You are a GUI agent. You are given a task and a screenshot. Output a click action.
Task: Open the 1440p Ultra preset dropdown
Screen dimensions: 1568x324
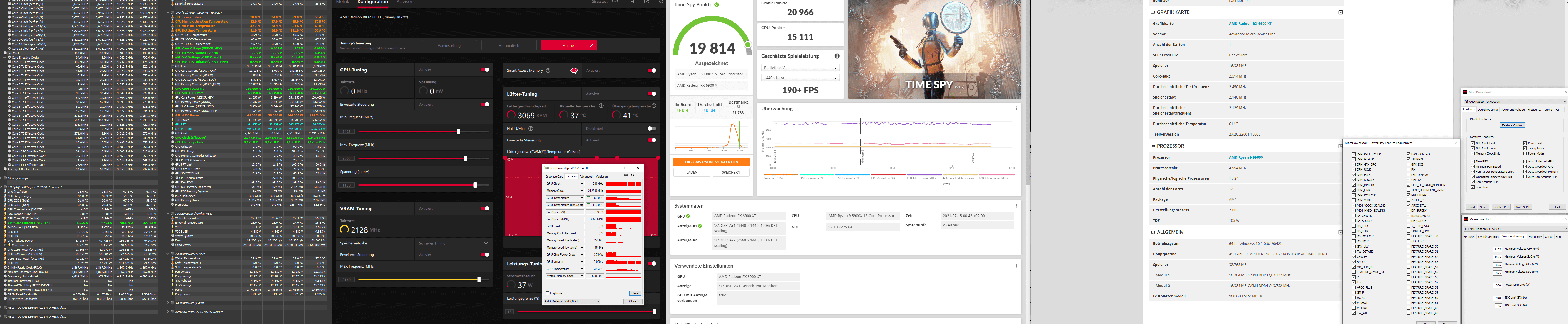[800, 78]
